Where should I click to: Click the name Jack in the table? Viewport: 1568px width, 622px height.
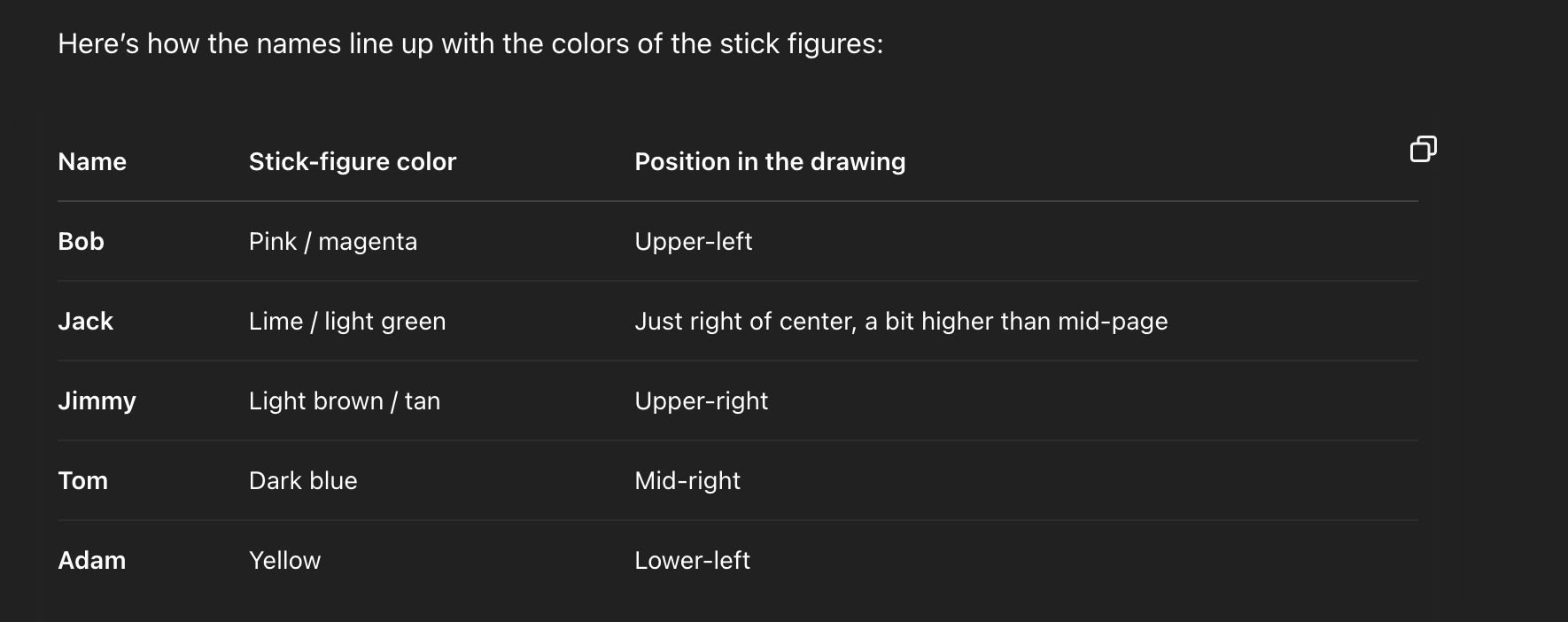(85, 321)
